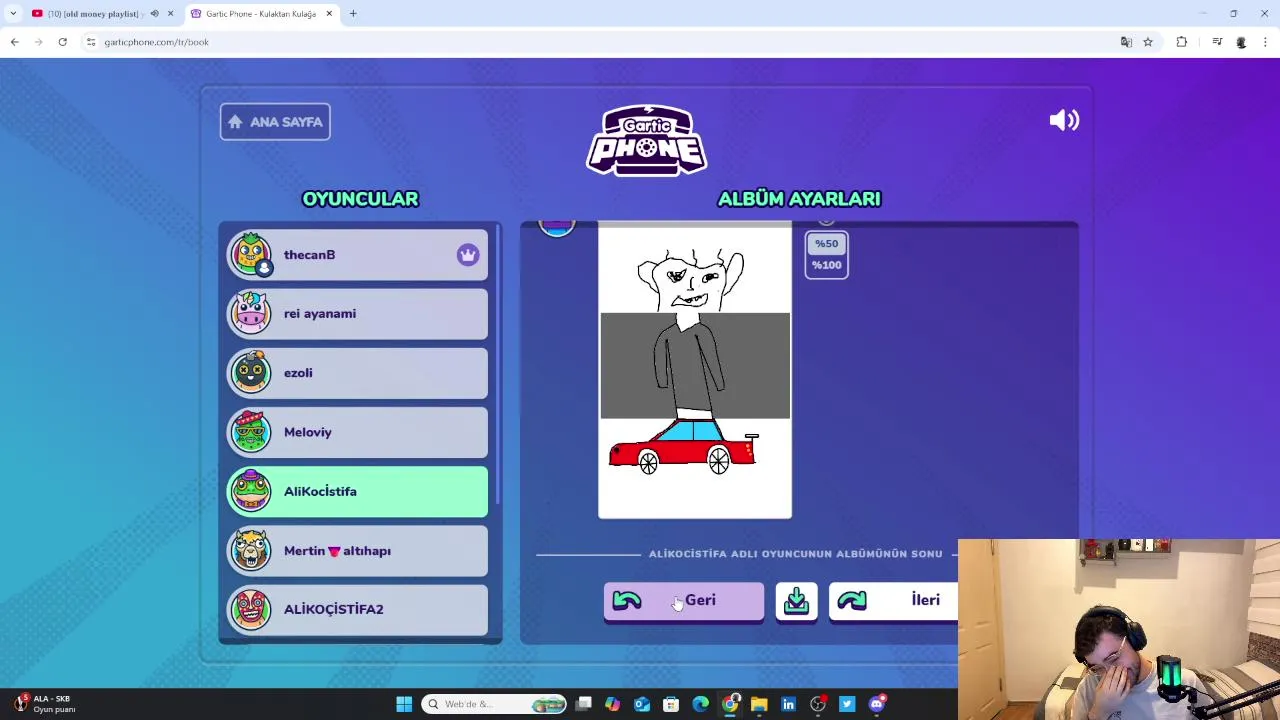Select player rei ayanami in the list
This screenshot has height=720, width=1280.
357,314
